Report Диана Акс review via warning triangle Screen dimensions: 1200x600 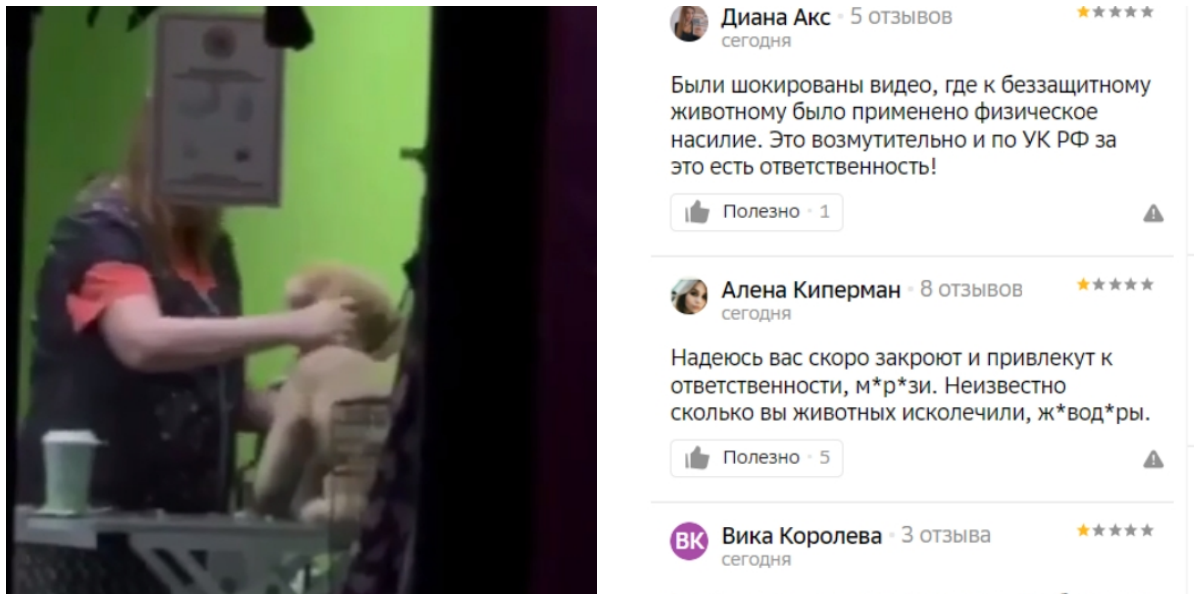pyautogui.click(x=1153, y=213)
